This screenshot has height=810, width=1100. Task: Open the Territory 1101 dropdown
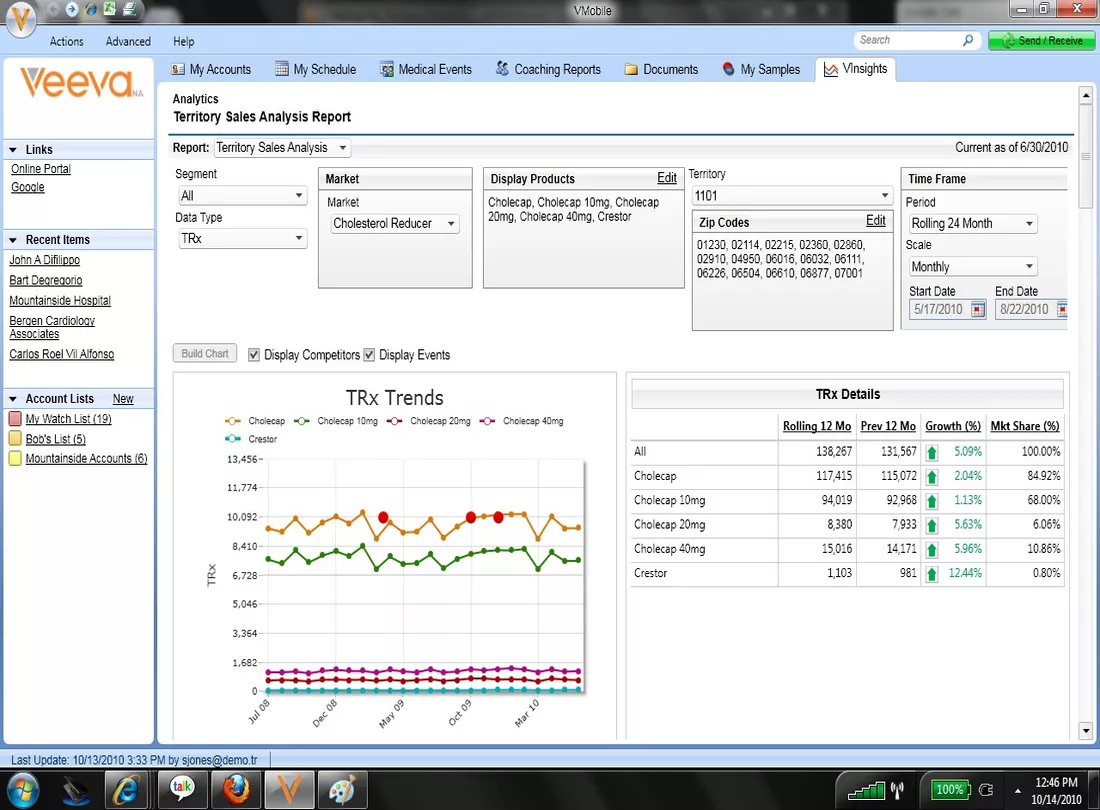792,196
